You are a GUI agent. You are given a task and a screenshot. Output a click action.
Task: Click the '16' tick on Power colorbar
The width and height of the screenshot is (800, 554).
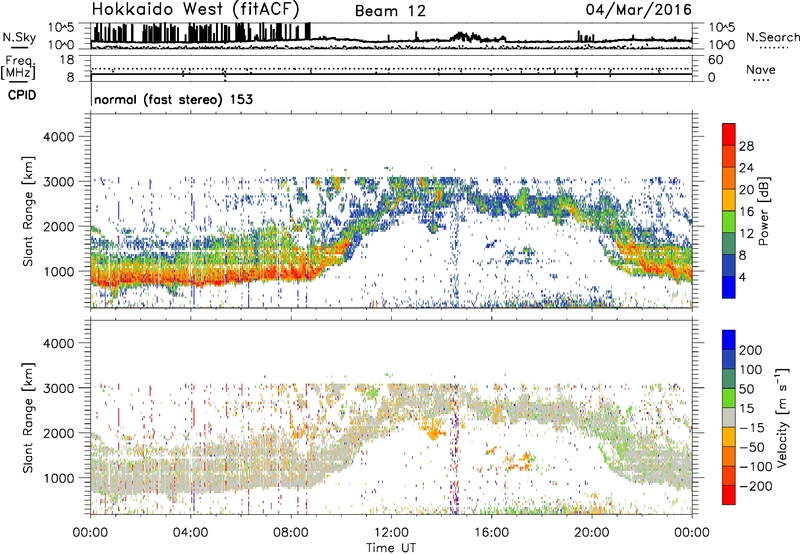coord(746,212)
